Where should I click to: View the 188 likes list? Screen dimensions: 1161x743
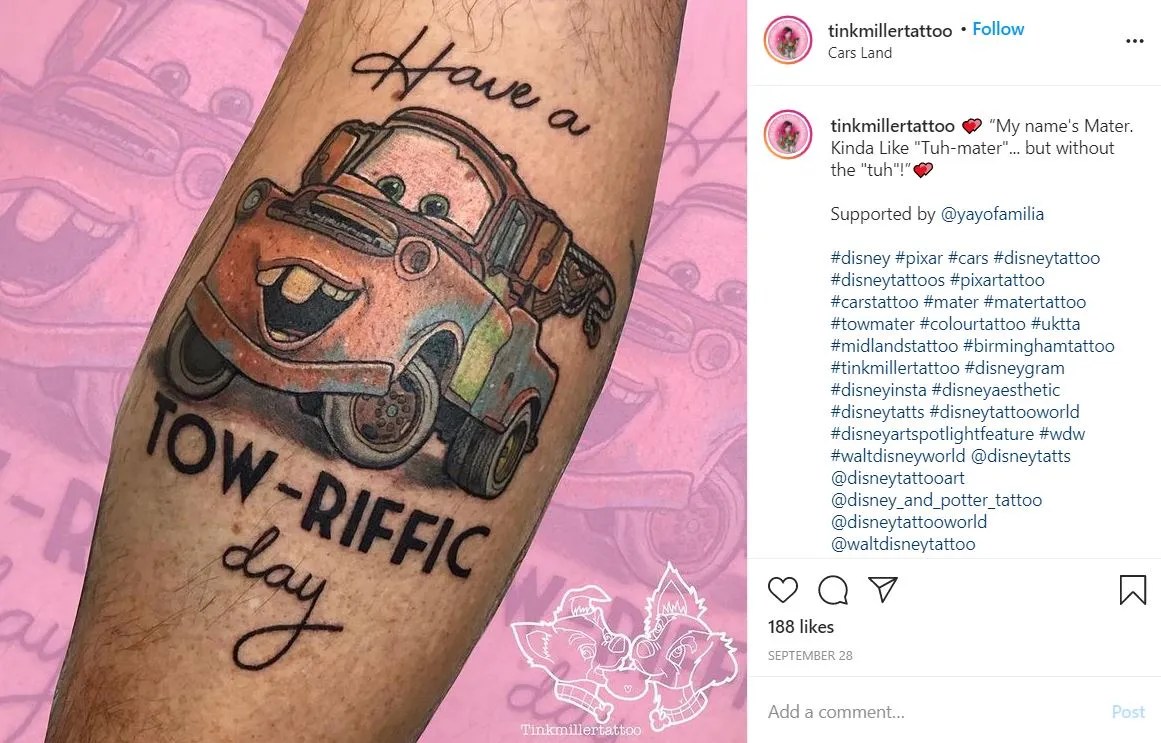click(x=800, y=627)
